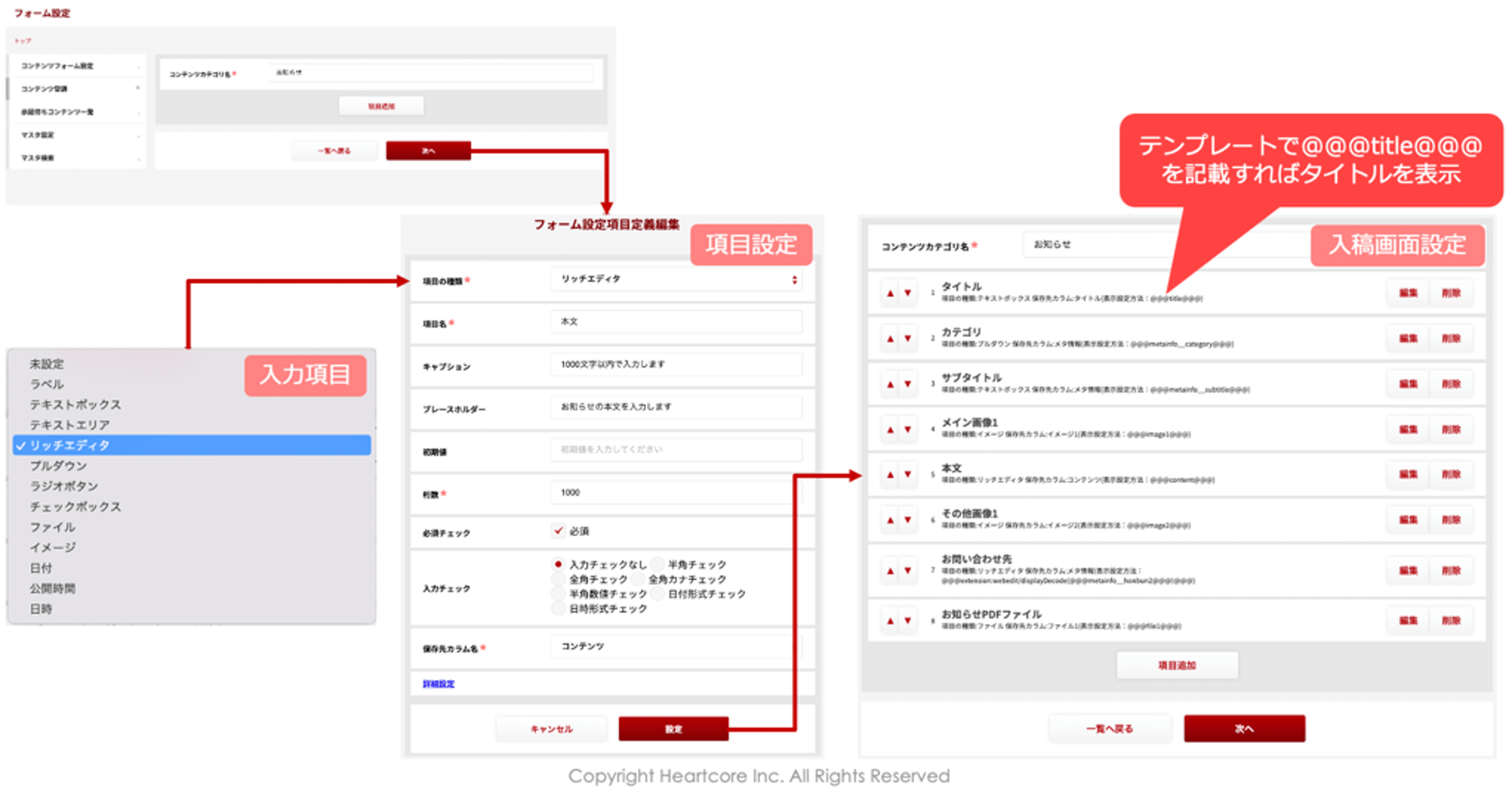Select the 半角数値チェック radio option
The height and width of the screenshot is (791, 1512).
click(x=558, y=593)
